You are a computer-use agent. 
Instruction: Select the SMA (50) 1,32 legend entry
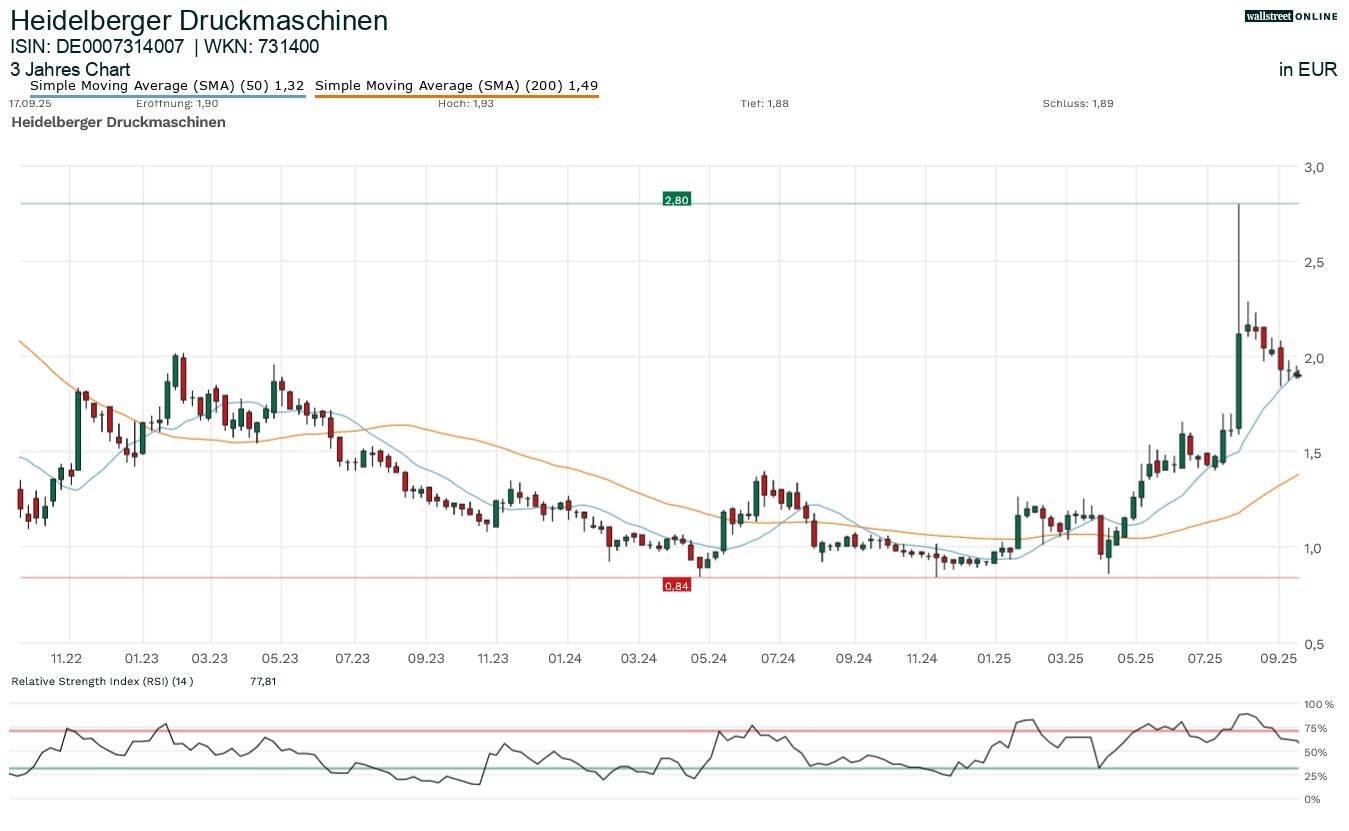167,86
